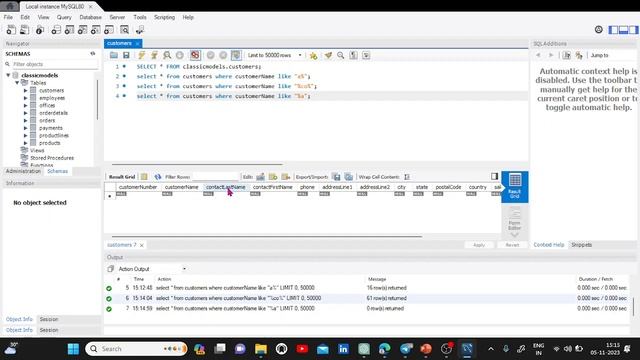Screen dimensions: 640x360
Task: Toggle invisible characters display
Action: tap(353, 55)
